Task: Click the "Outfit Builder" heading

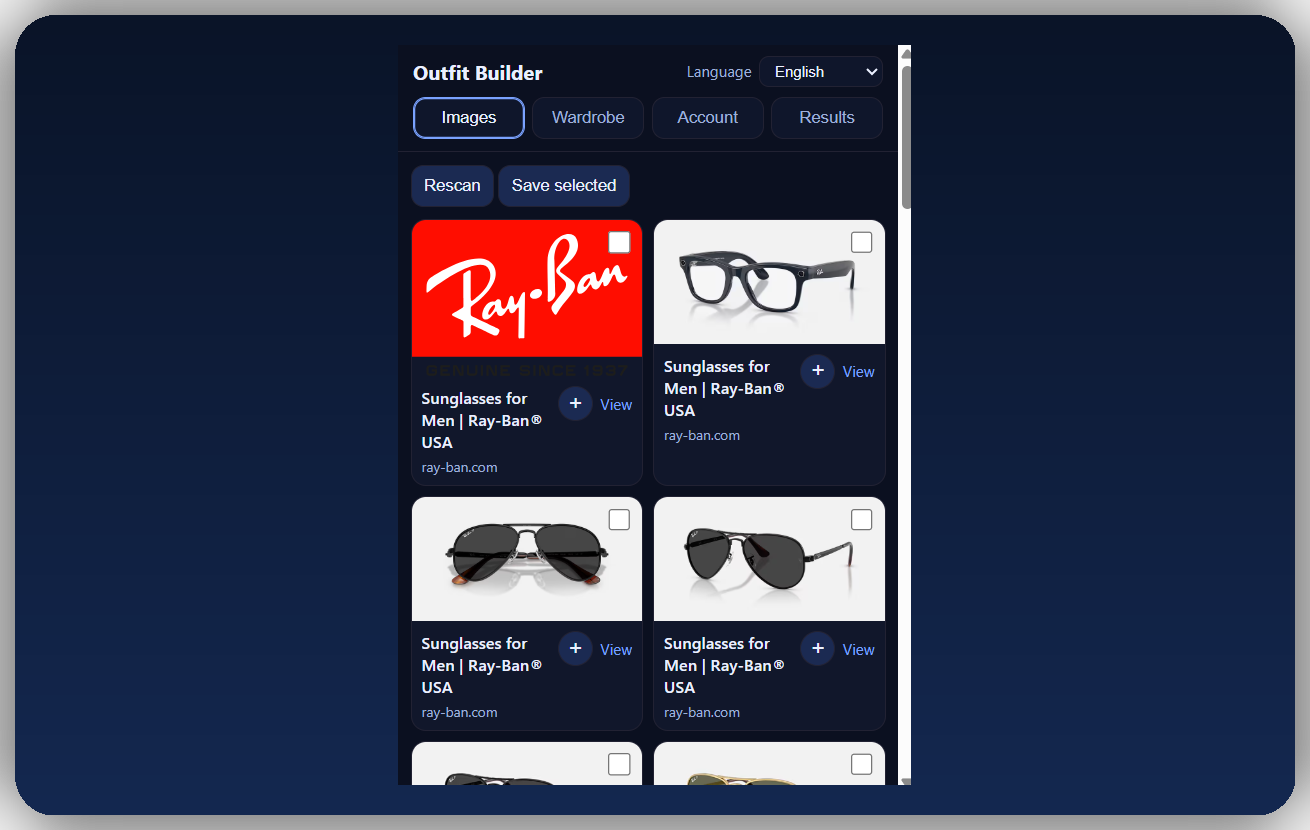Action: point(478,73)
